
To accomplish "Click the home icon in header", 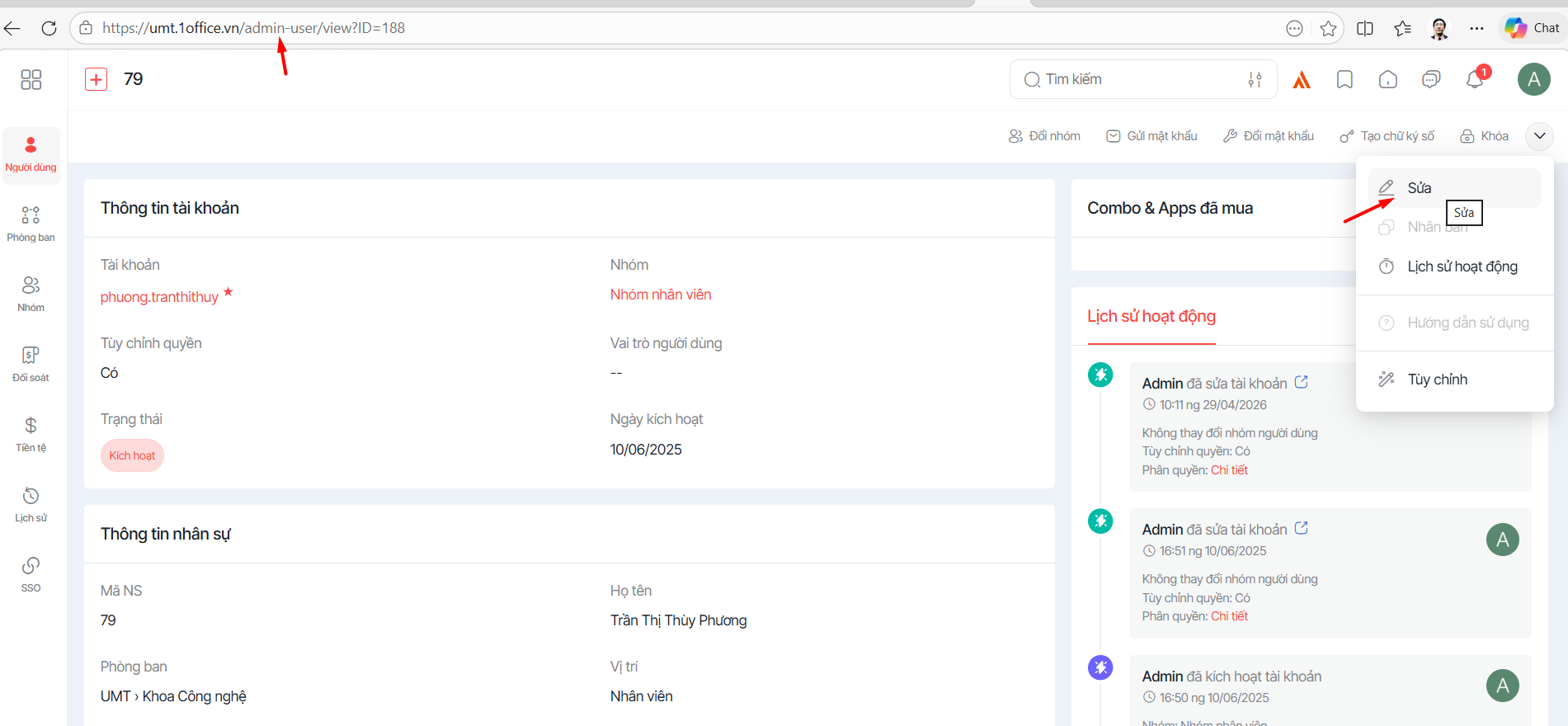I will 1388,79.
